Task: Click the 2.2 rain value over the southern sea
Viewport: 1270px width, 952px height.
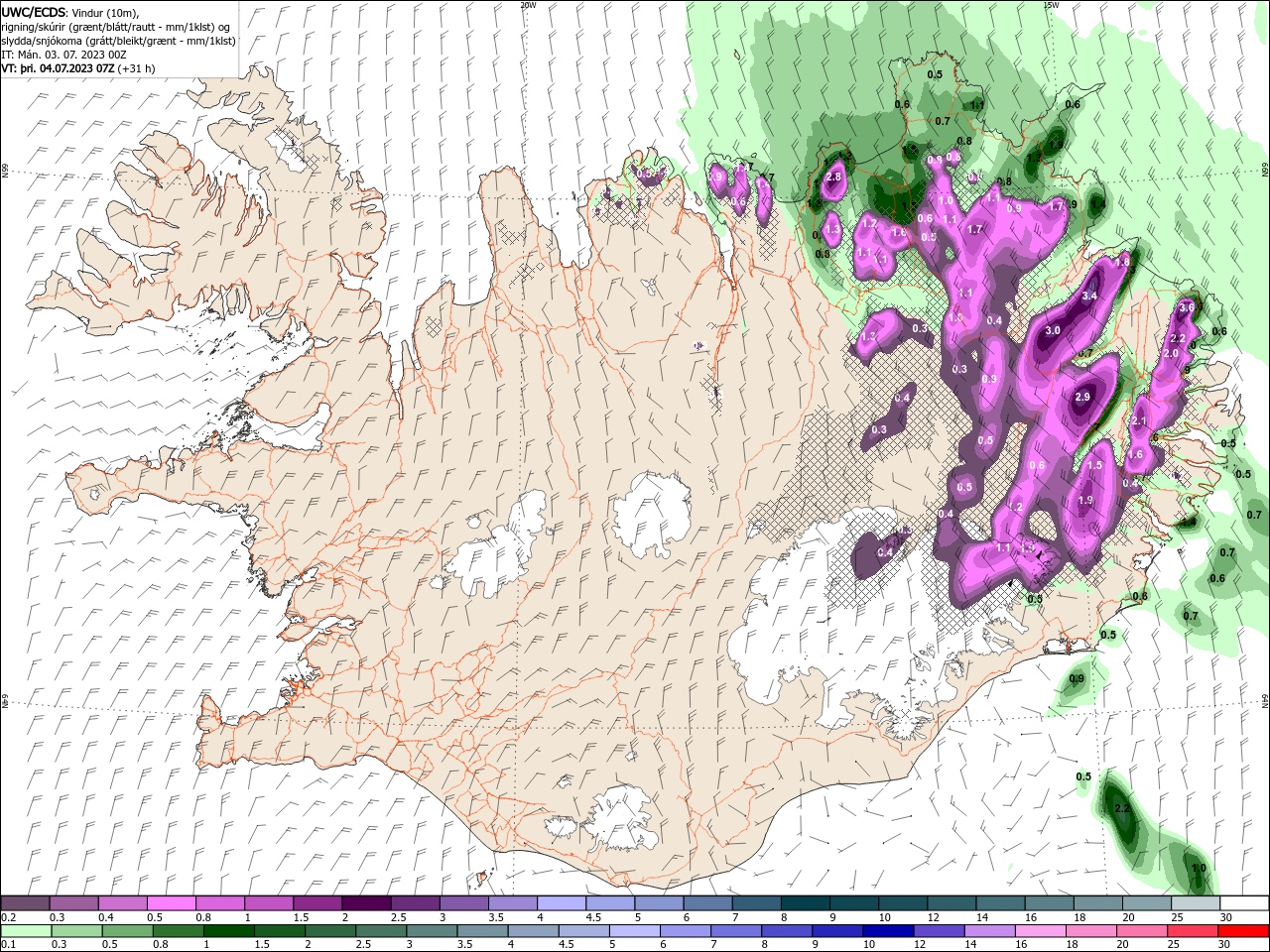Action: coord(1123,809)
